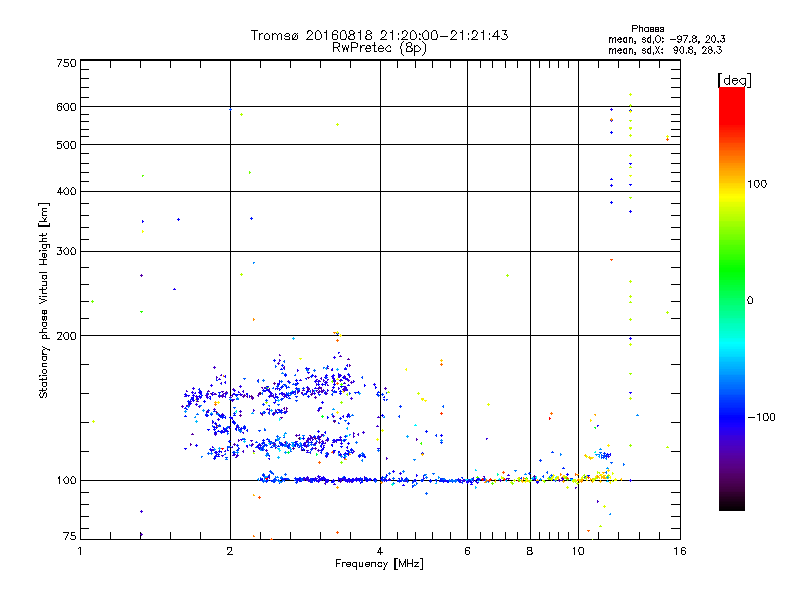Click the colorbar tick label '100'

757,184
